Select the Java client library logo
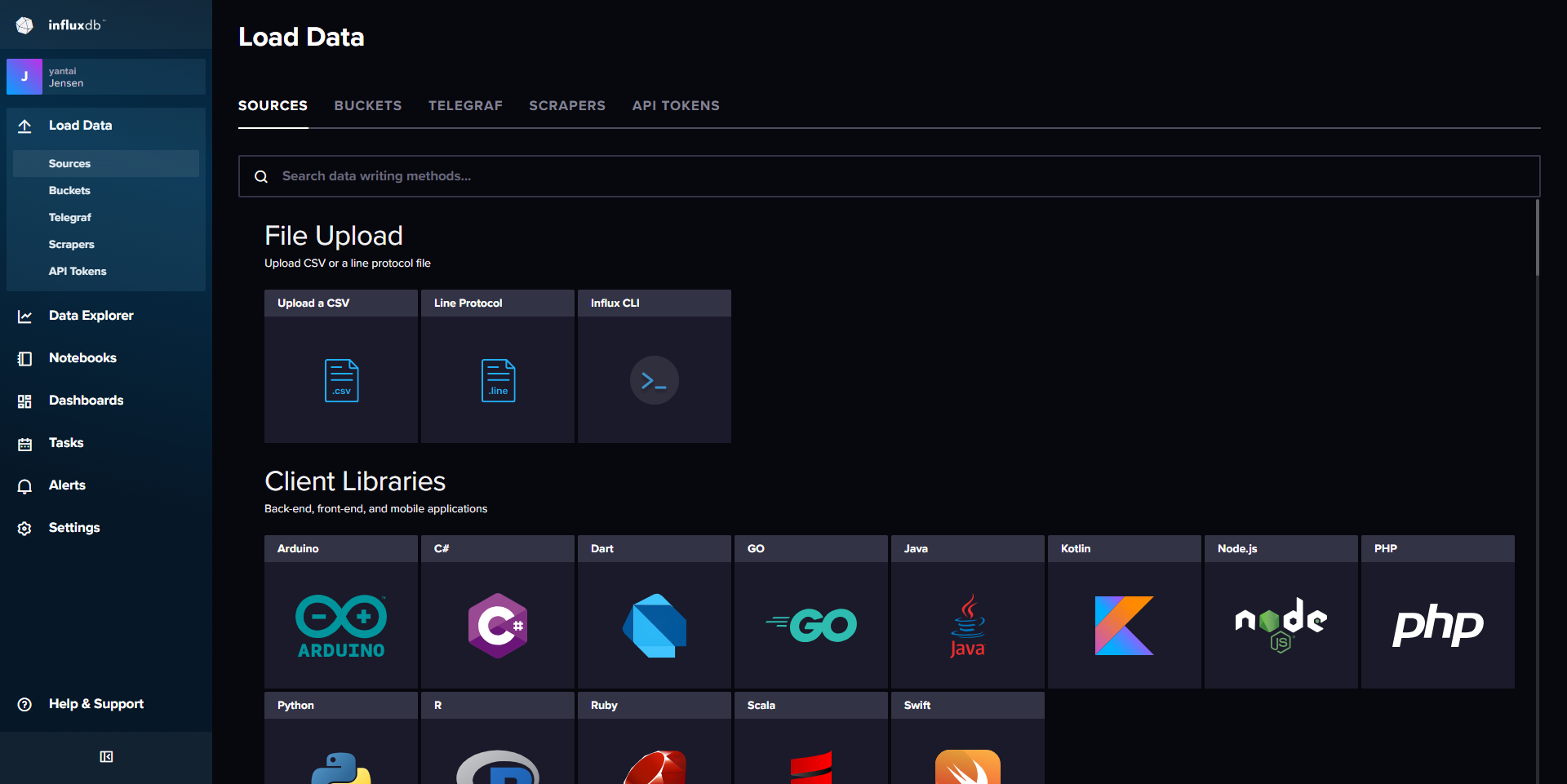 coord(968,626)
